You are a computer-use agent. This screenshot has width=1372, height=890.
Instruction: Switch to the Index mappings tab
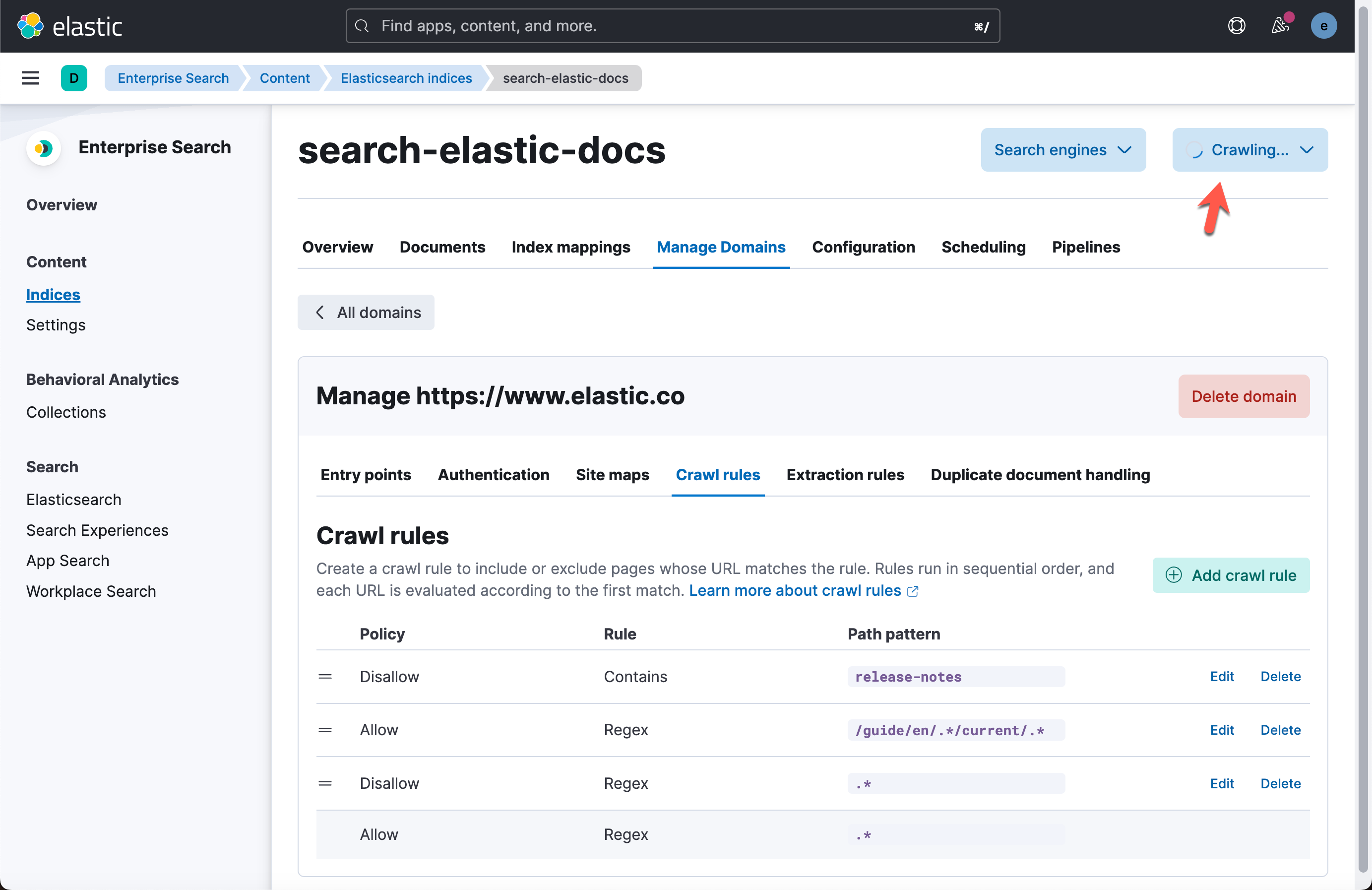tap(571, 247)
